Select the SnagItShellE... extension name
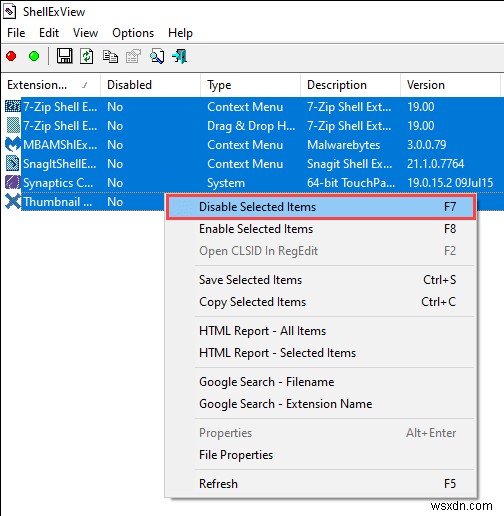 click(x=60, y=164)
